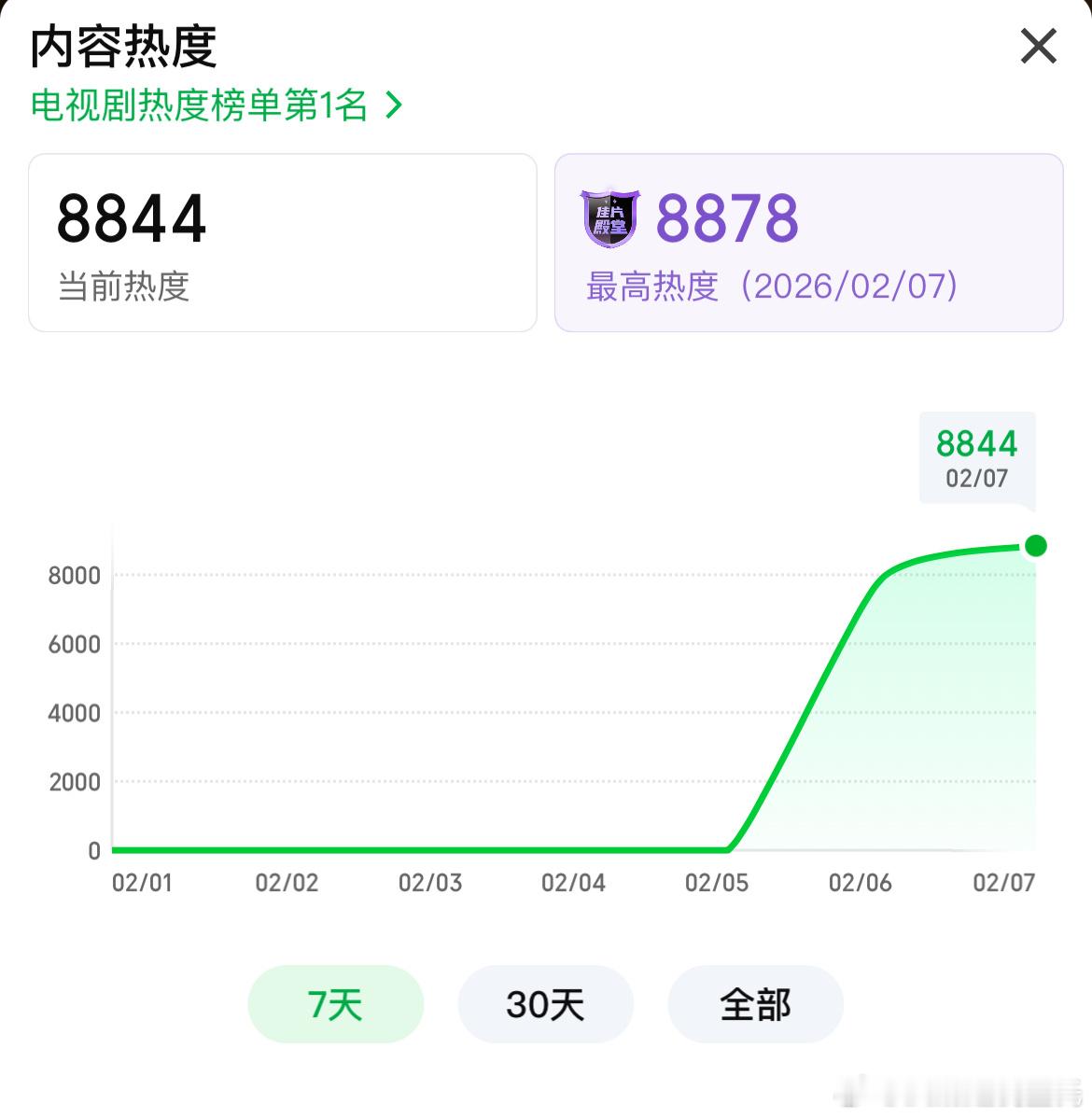The image size is (1092, 1118).
Task: Select the 30天 time range tab
Action: pos(545,1004)
